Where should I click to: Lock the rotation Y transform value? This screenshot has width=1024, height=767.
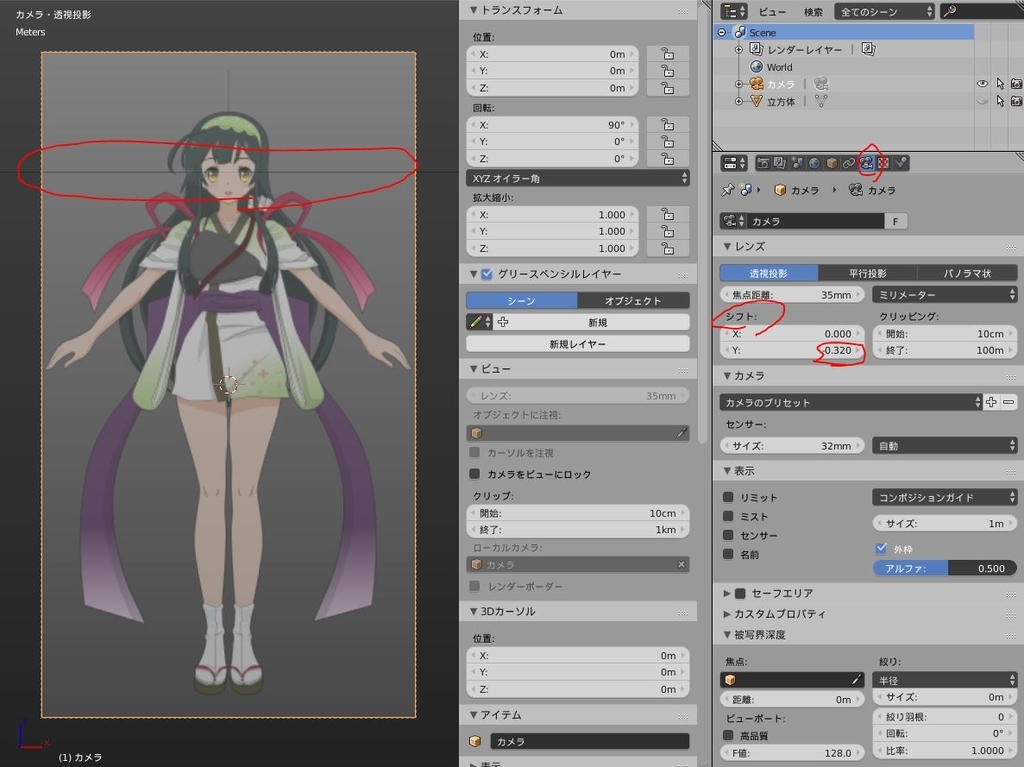point(667,141)
